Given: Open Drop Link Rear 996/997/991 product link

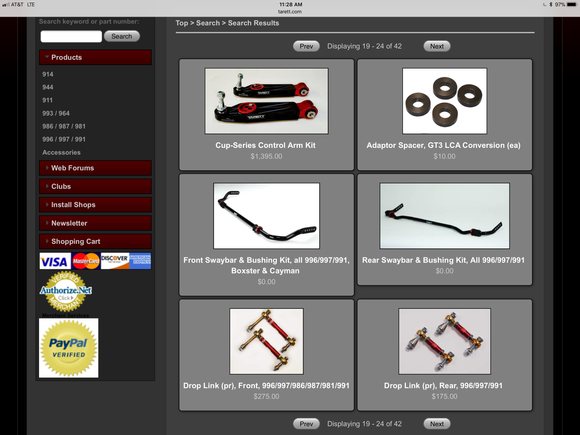Looking at the screenshot, I should point(443,385).
